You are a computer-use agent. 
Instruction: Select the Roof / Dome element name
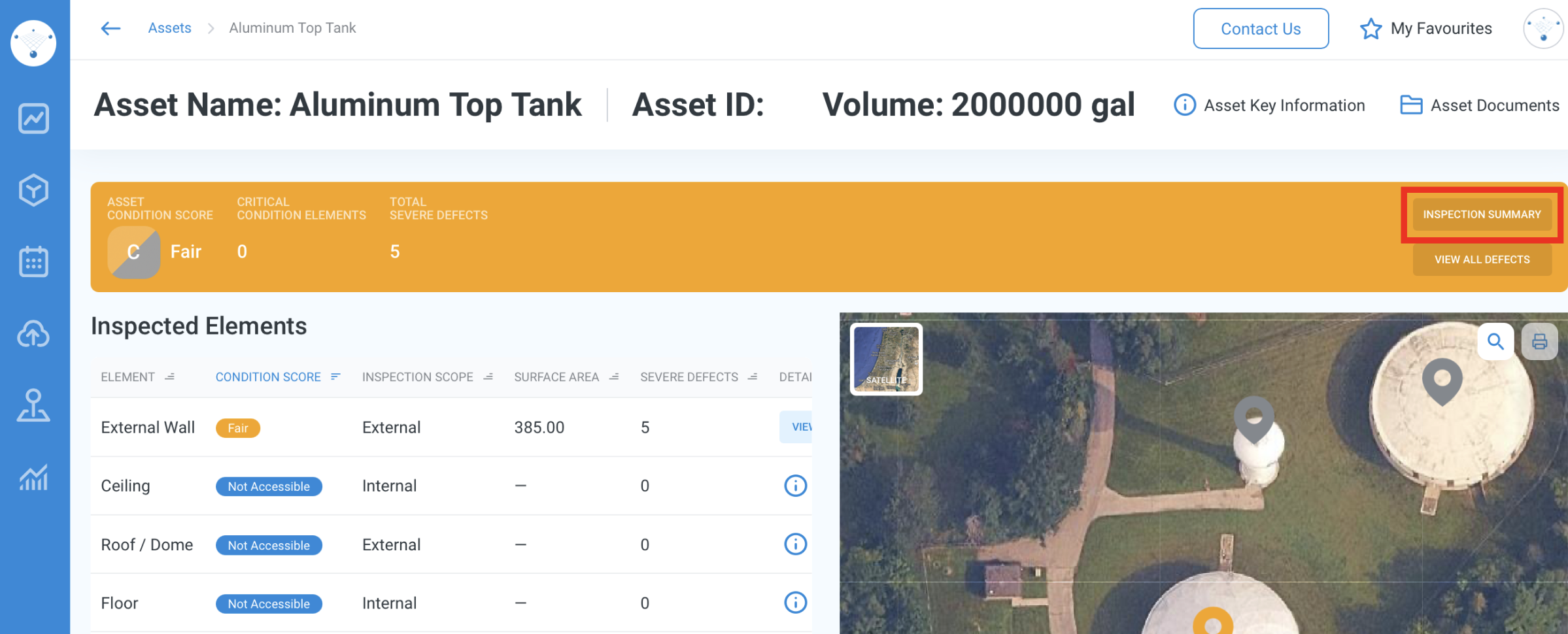point(147,544)
